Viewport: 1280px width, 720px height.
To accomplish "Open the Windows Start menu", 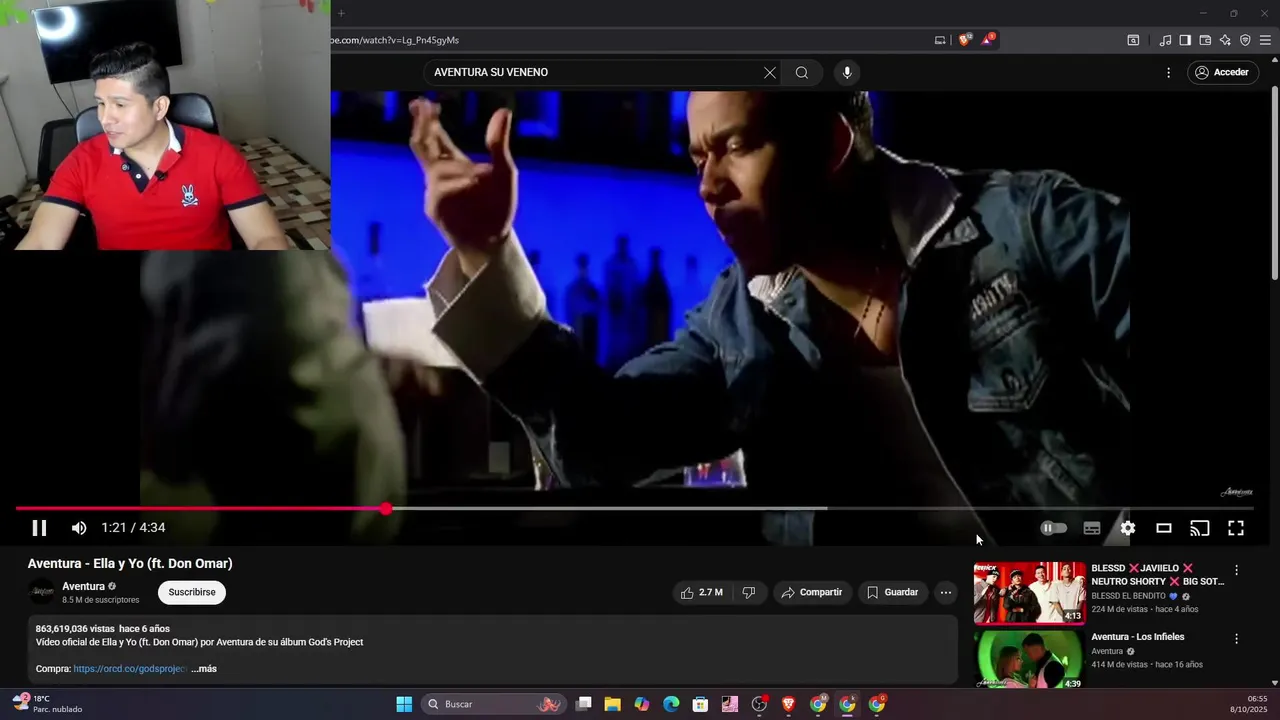I will pos(404,704).
